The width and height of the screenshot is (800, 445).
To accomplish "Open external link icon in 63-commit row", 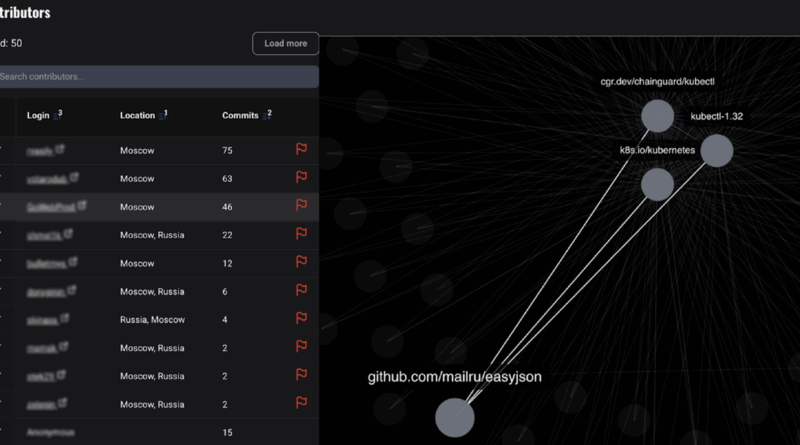I will [x=74, y=177].
